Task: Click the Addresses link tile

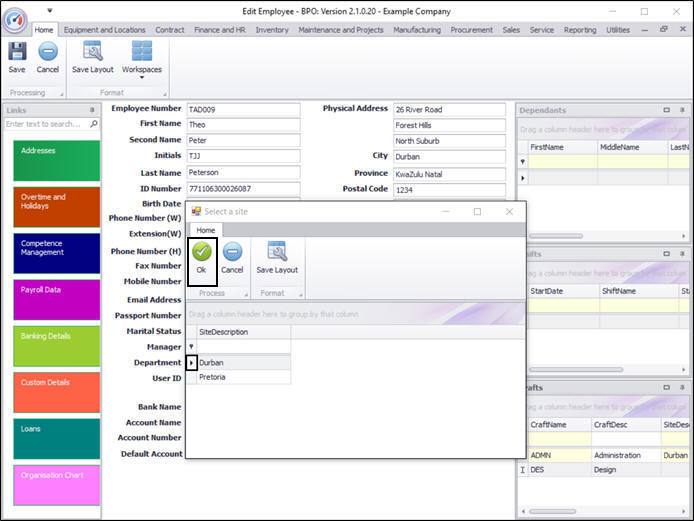Action: click(57, 161)
